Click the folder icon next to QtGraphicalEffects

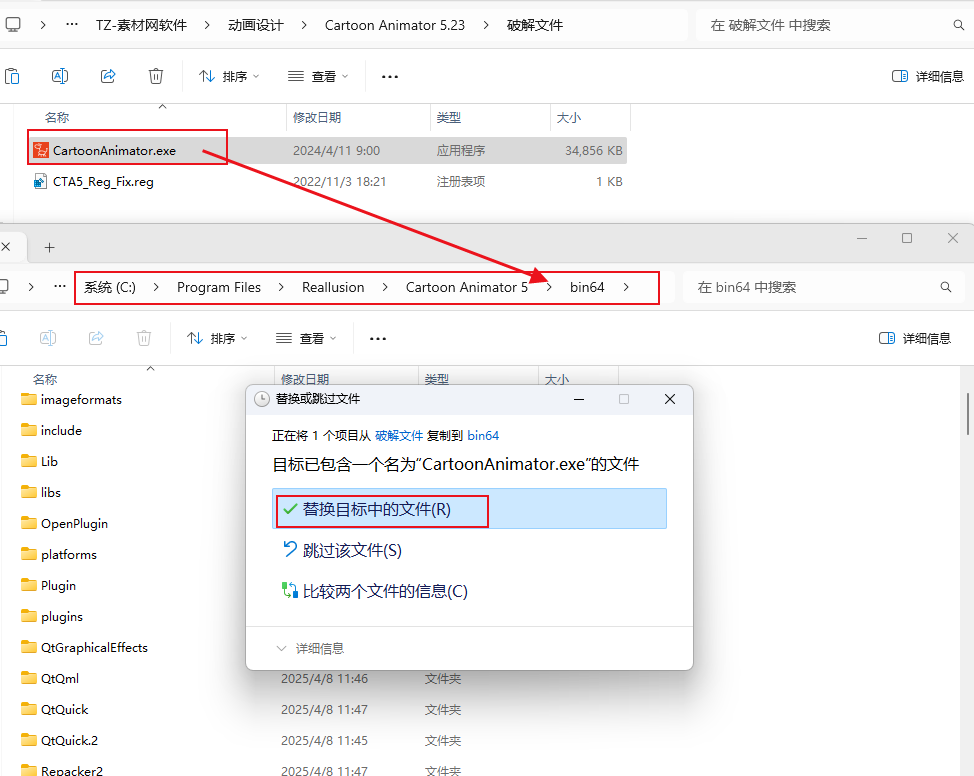(x=29, y=647)
